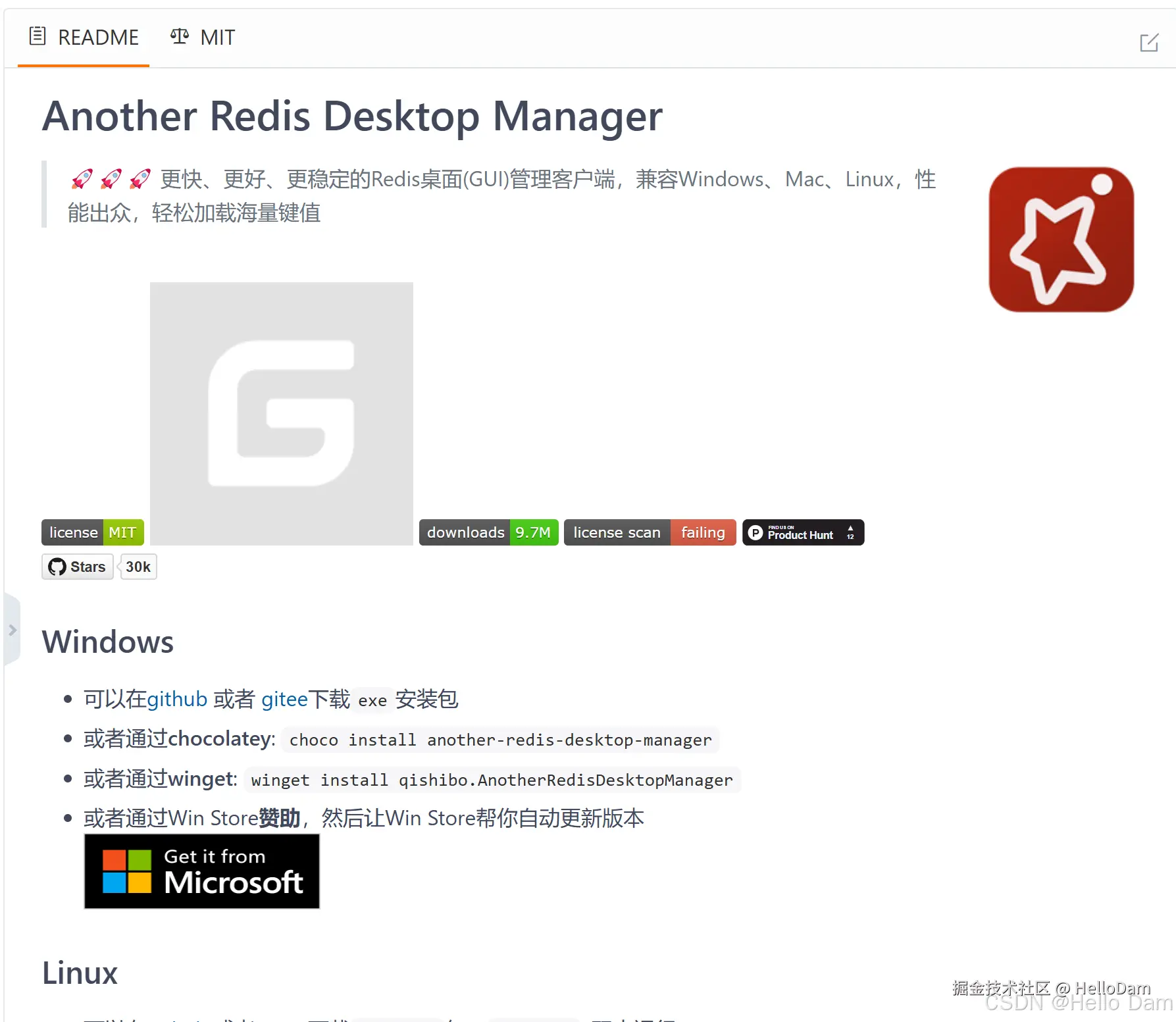The height and width of the screenshot is (1022, 1176).
Task: Click the large gray Gitee logo image
Action: click(282, 414)
